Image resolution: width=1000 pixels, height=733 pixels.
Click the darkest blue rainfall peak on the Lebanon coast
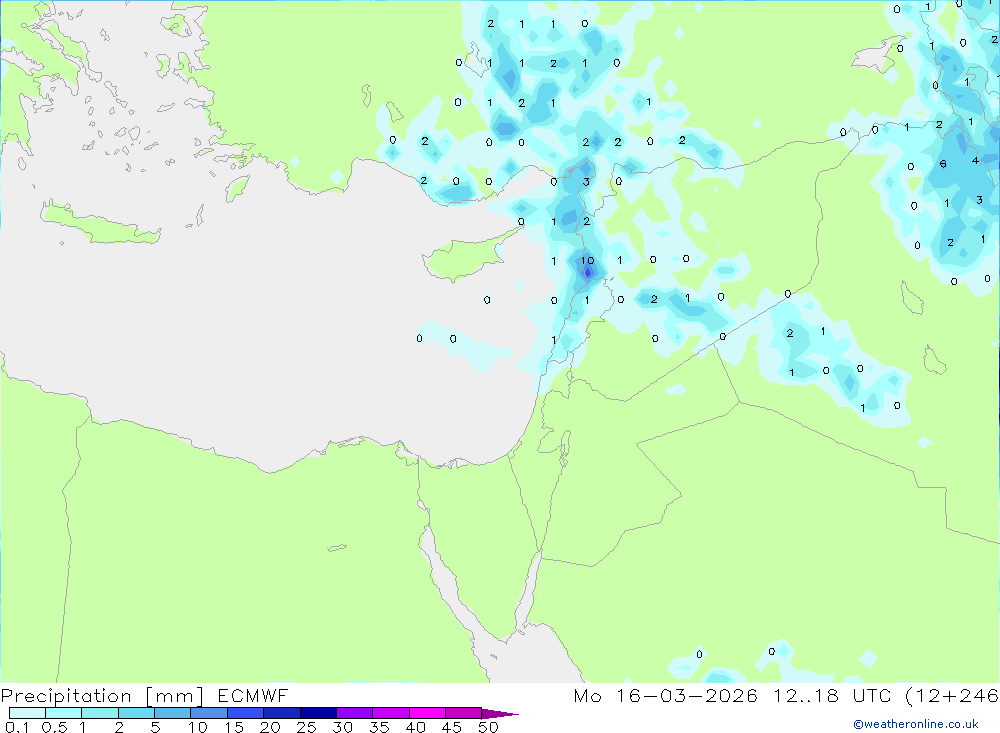tap(588, 273)
